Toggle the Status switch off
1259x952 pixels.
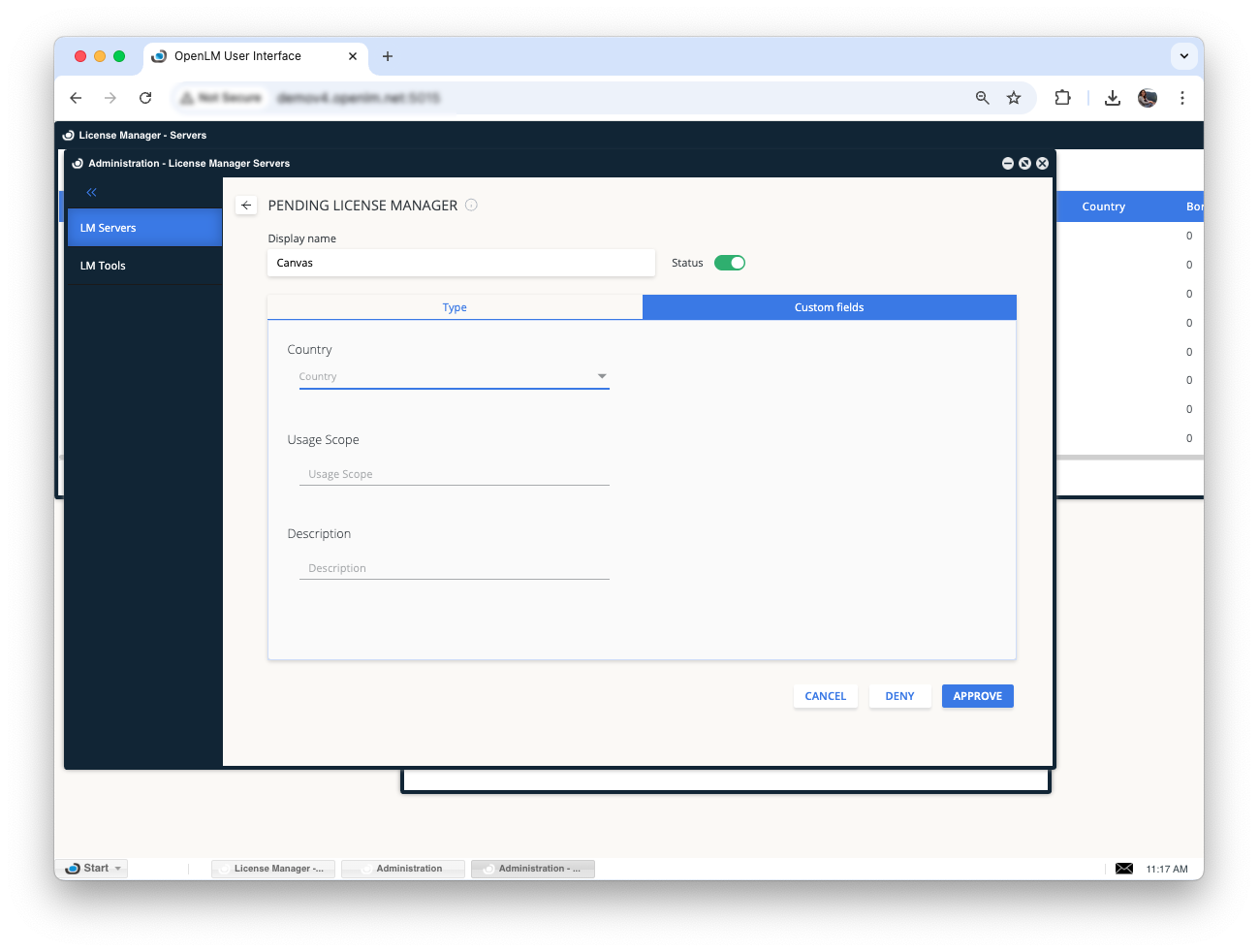point(730,263)
